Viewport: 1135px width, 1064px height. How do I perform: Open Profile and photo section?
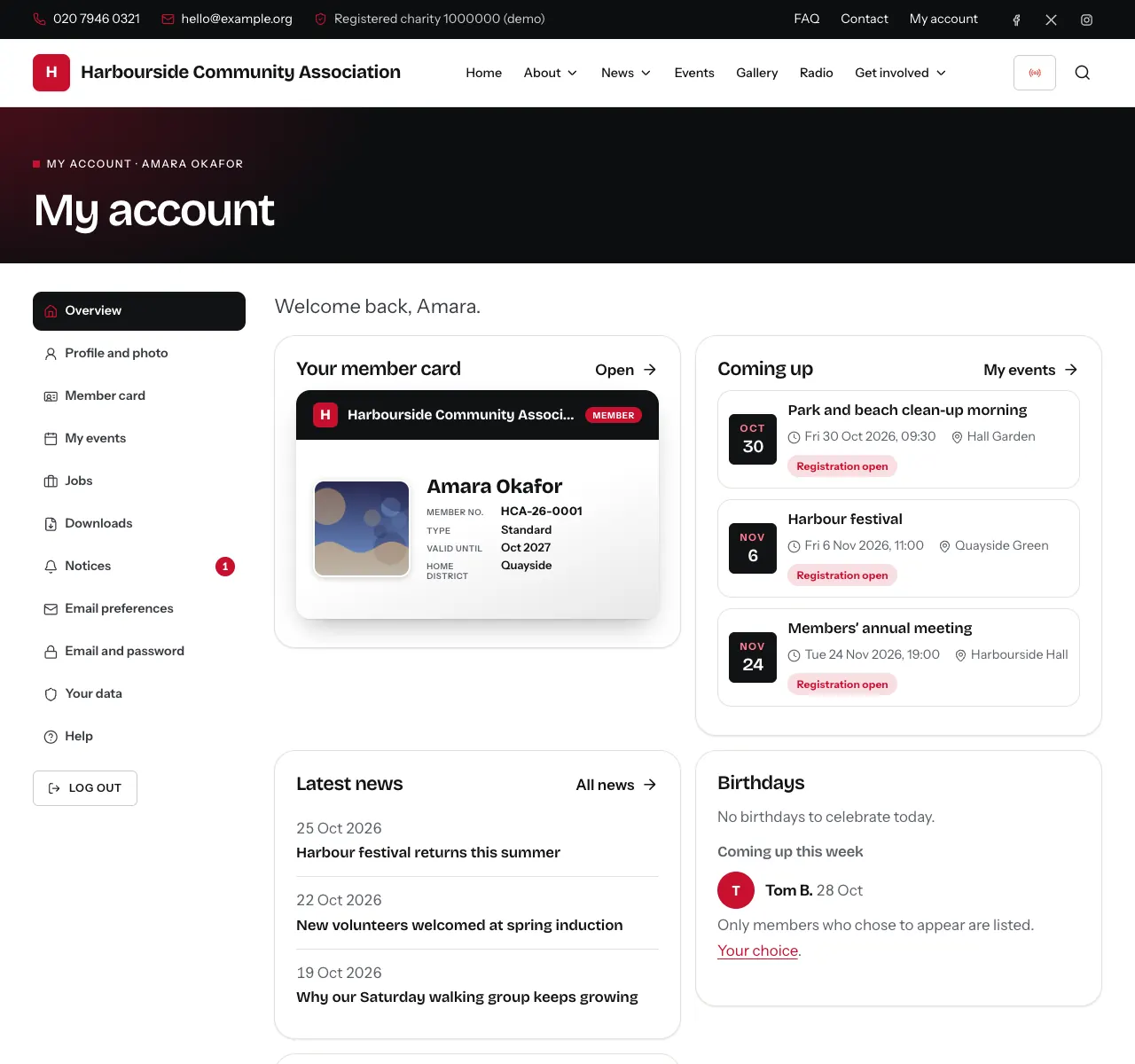pyautogui.click(x=139, y=354)
